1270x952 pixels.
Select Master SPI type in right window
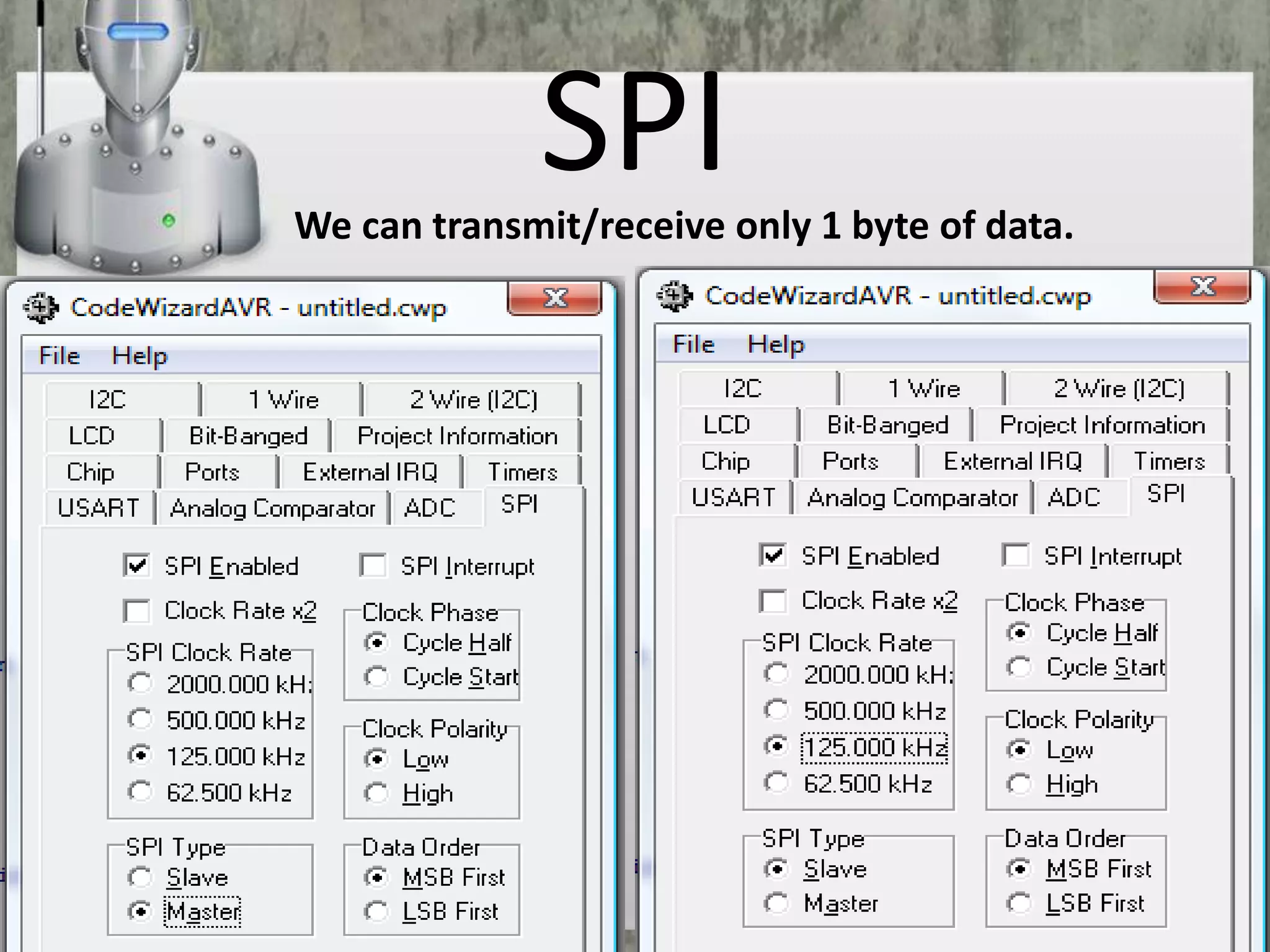[x=776, y=903]
